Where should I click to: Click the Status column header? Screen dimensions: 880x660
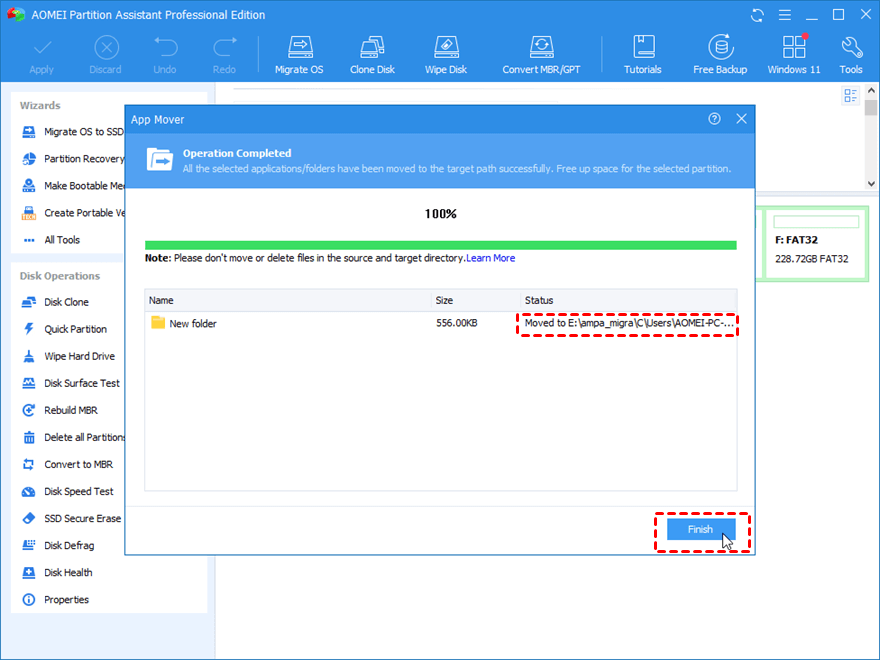[629, 300]
